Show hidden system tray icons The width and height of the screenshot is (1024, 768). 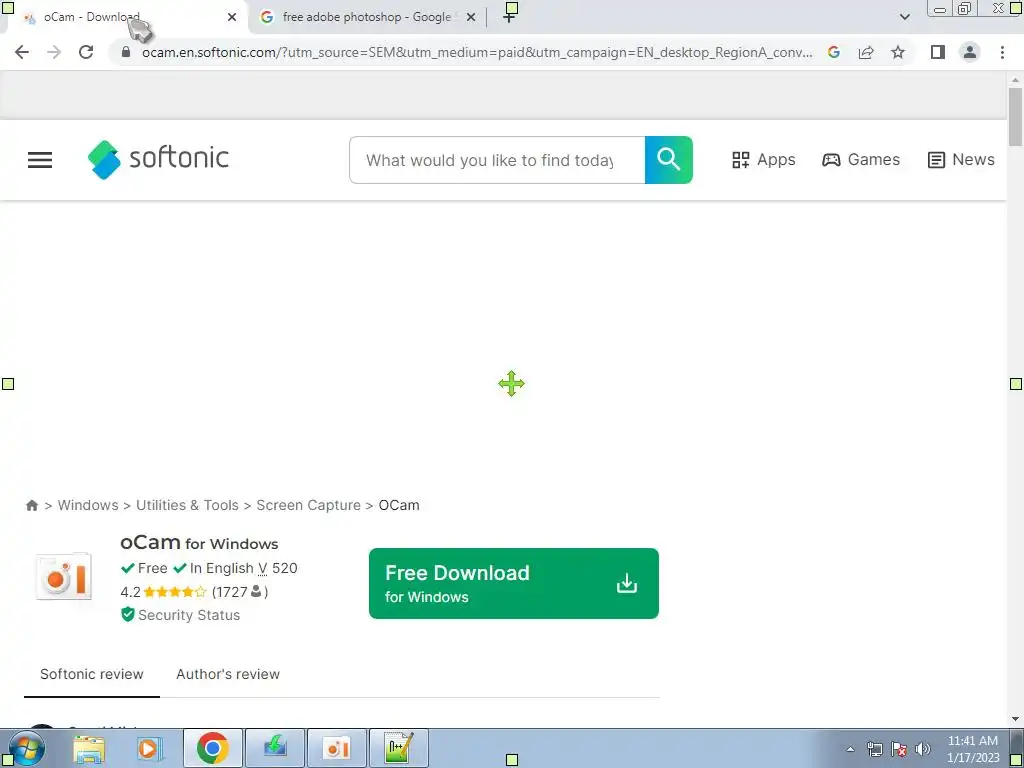point(850,750)
